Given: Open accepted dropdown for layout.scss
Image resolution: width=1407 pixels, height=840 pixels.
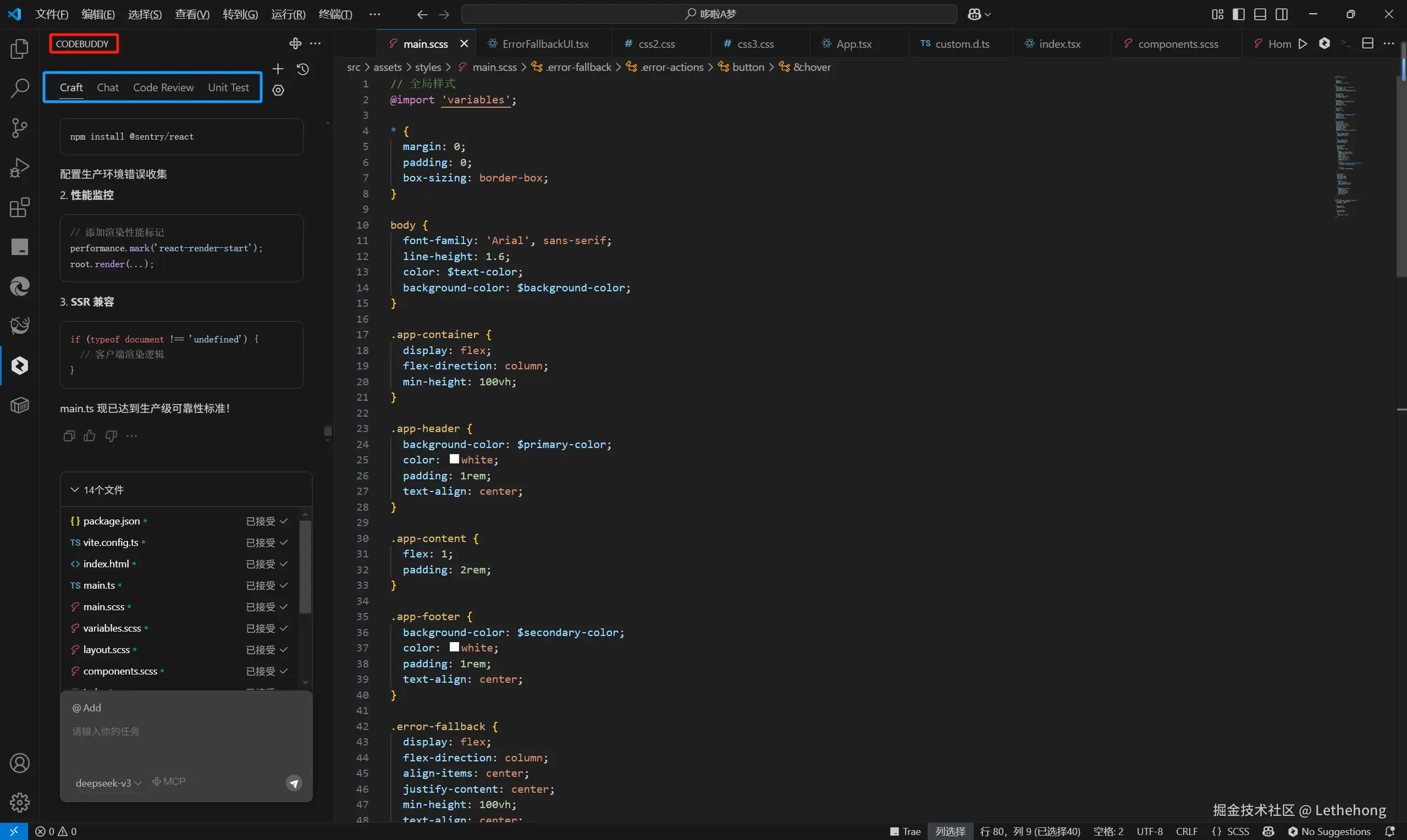Looking at the screenshot, I should 267,650.
